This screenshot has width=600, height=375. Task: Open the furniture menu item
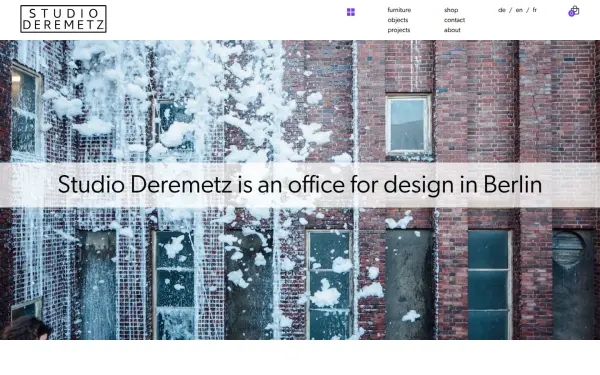(399, 10)
